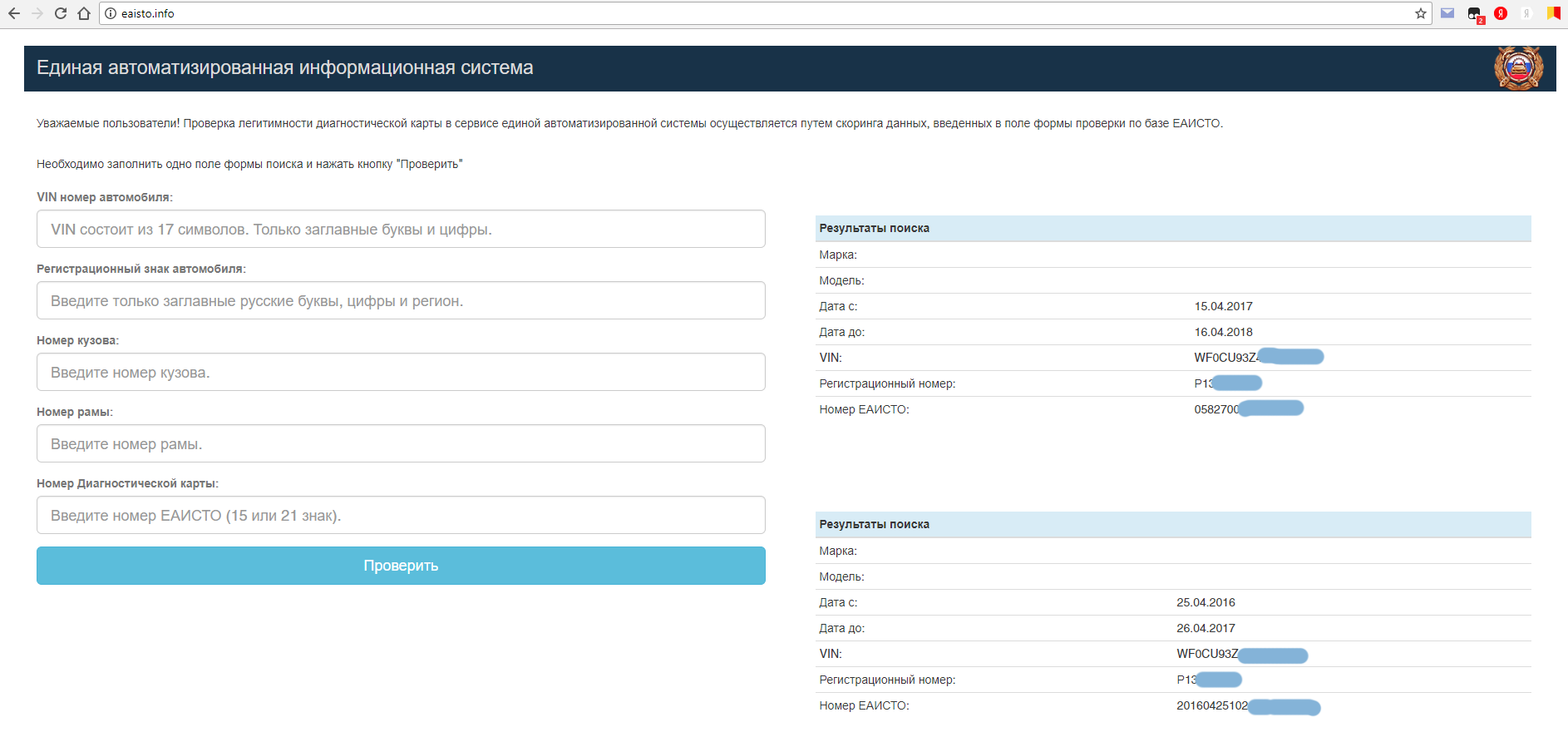
Task: Select date 16.04.2018 in first results
Action: (1223, 332)
